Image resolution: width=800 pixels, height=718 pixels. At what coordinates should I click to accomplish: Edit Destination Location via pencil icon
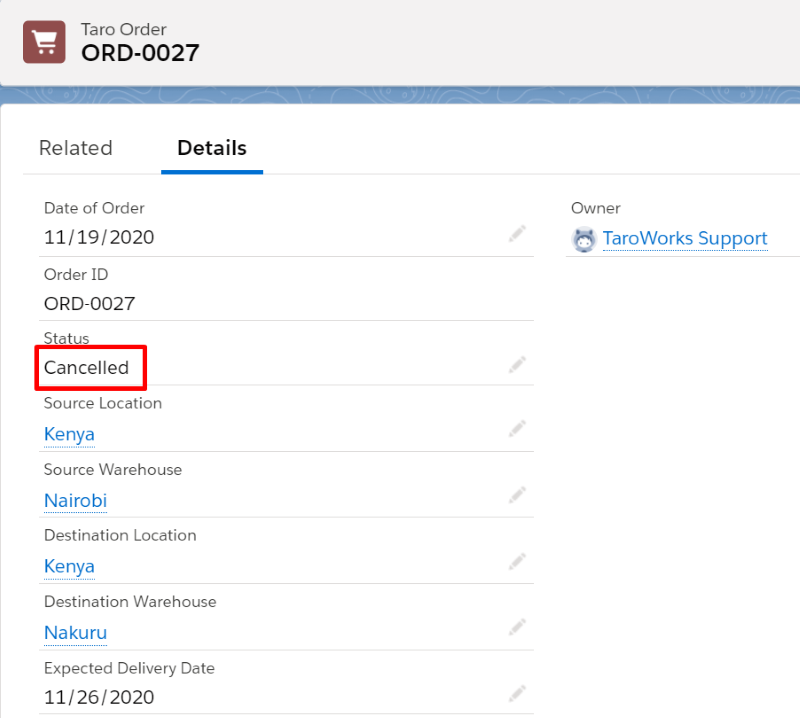(x=518, y=561)
